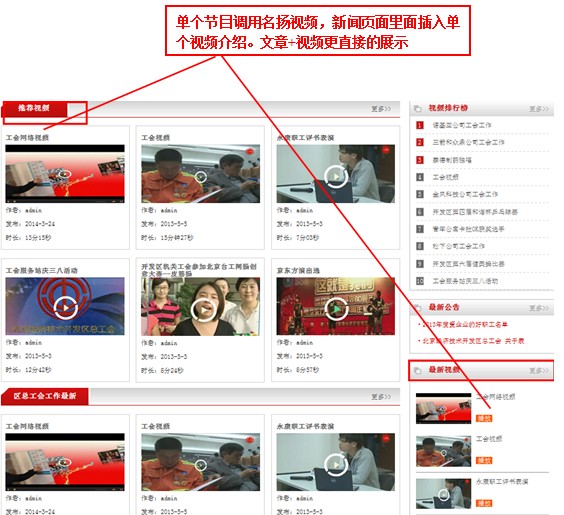The width and height of the screenshot is (564, 515).
Task: Expand 更多 in 最新公告 panel
Action: [x=539, y=308]
